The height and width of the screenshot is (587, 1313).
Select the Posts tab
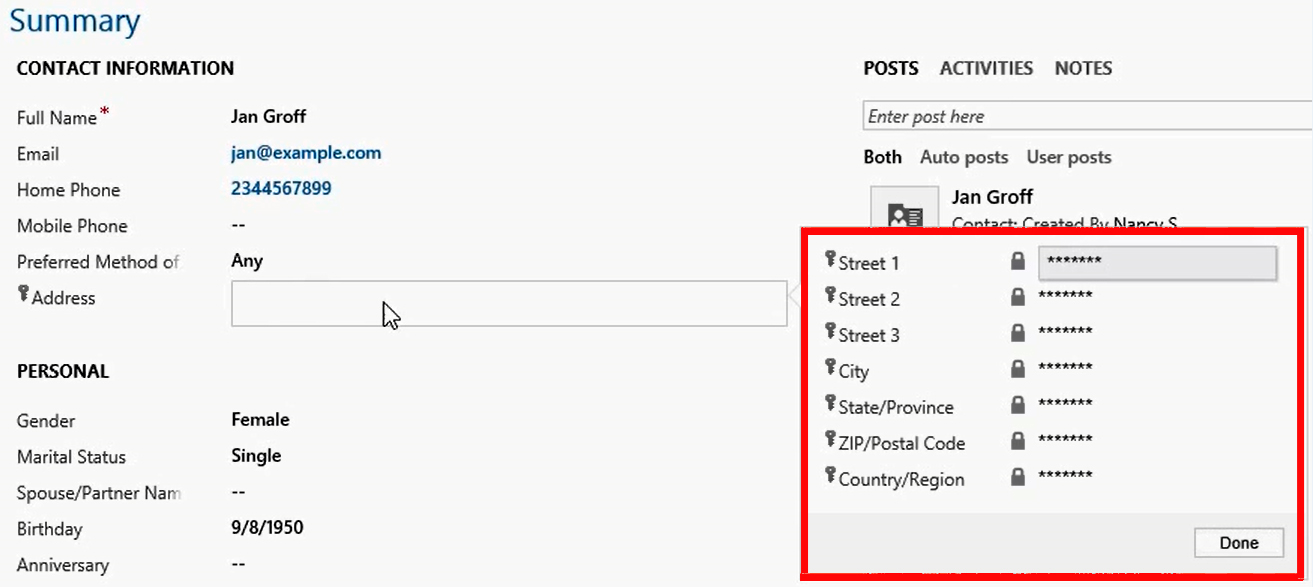891,68
